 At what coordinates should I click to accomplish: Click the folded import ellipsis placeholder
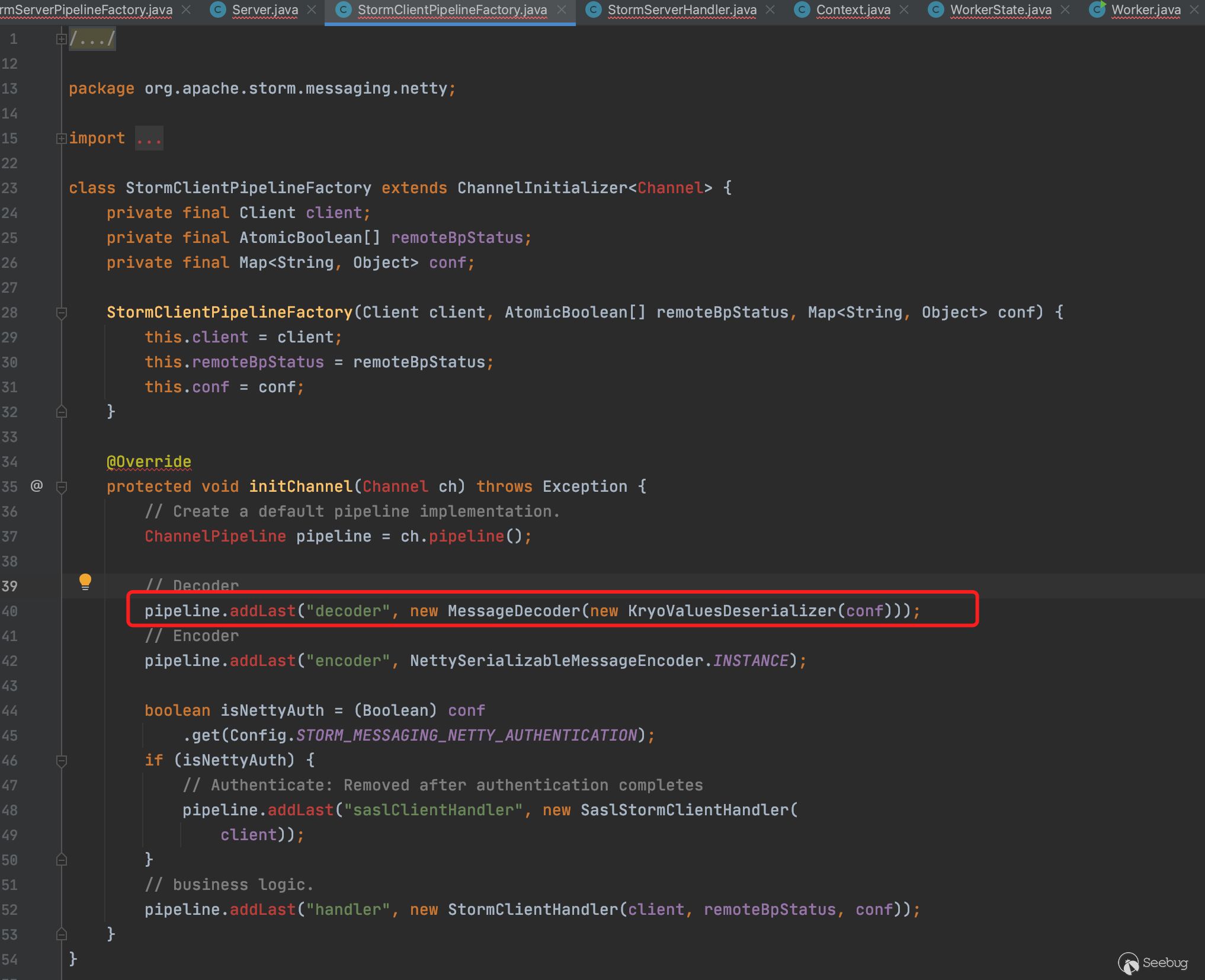(149, 139)
